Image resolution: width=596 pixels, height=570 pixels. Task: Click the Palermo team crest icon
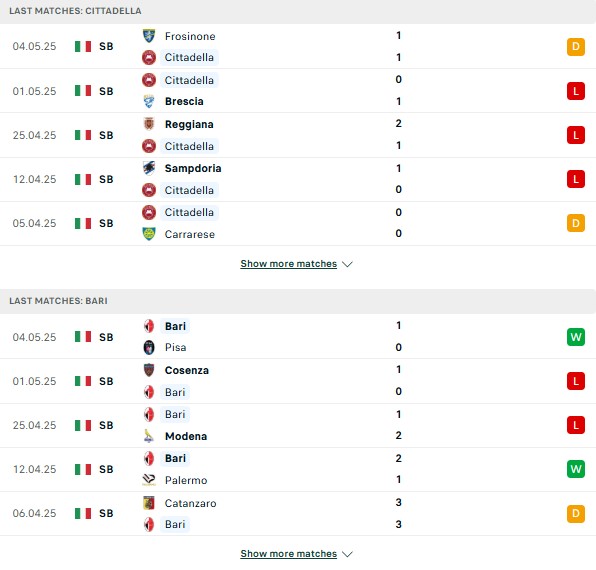point(149,480)
